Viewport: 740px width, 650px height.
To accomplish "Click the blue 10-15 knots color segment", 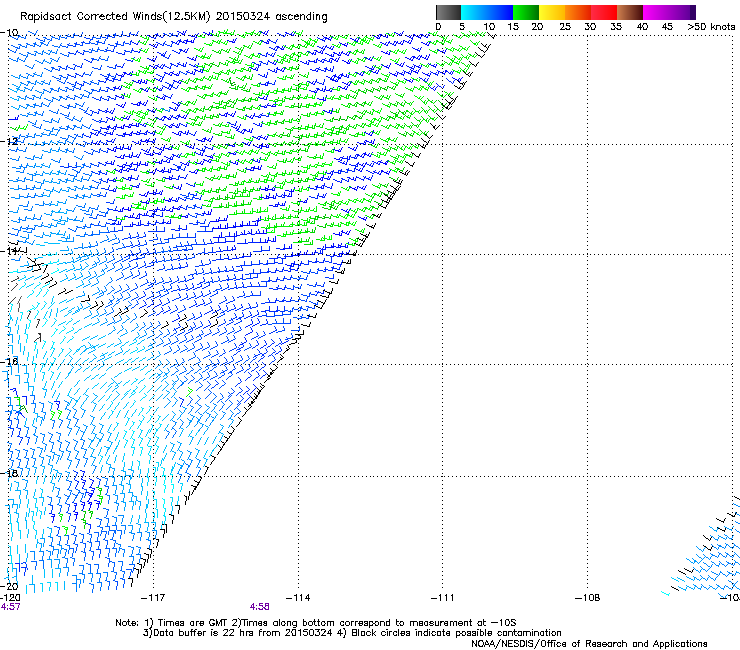I will (x=500, y=12).
